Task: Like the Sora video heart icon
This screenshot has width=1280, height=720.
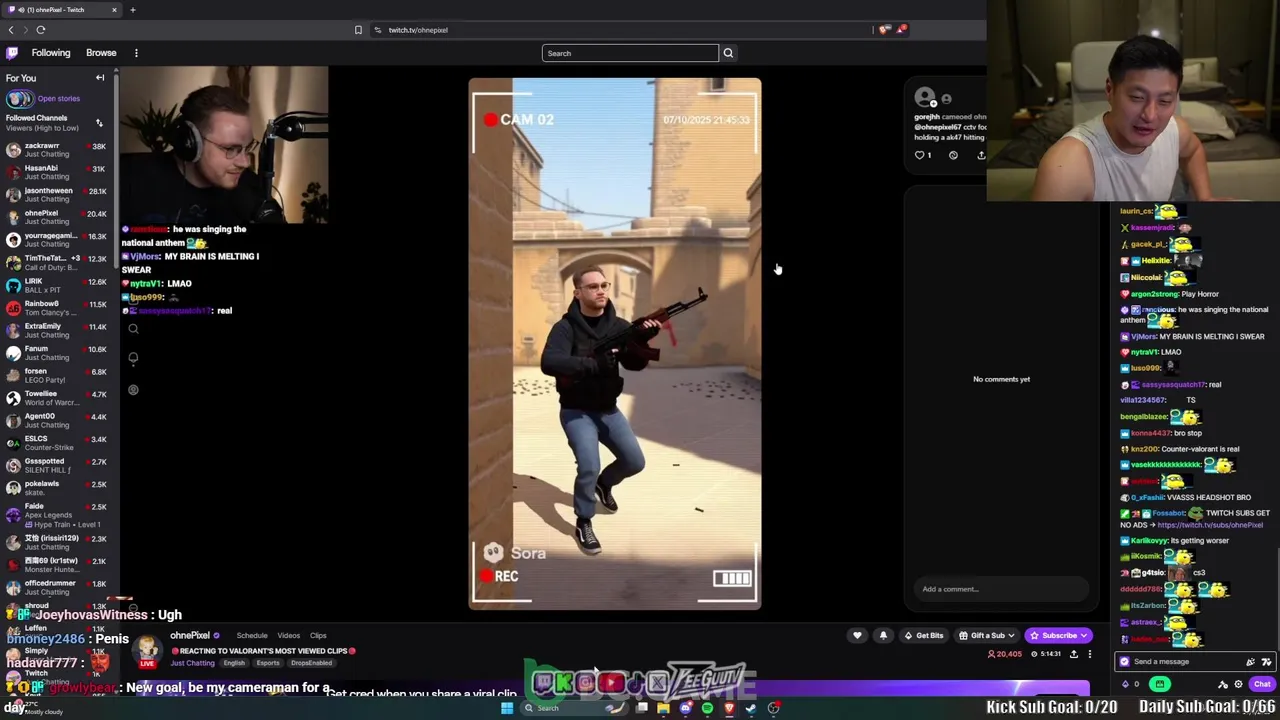Action: click(x=920, y=155)
